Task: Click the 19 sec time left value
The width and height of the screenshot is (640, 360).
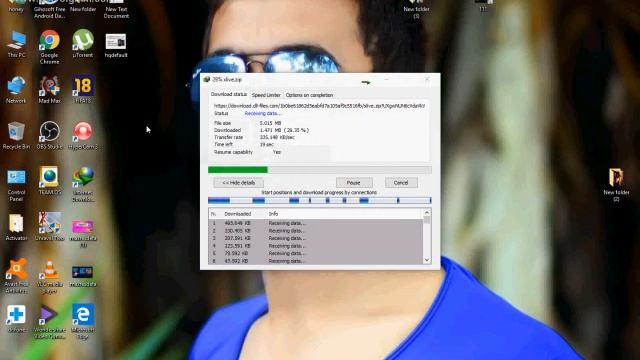Action: click(267, 144)
